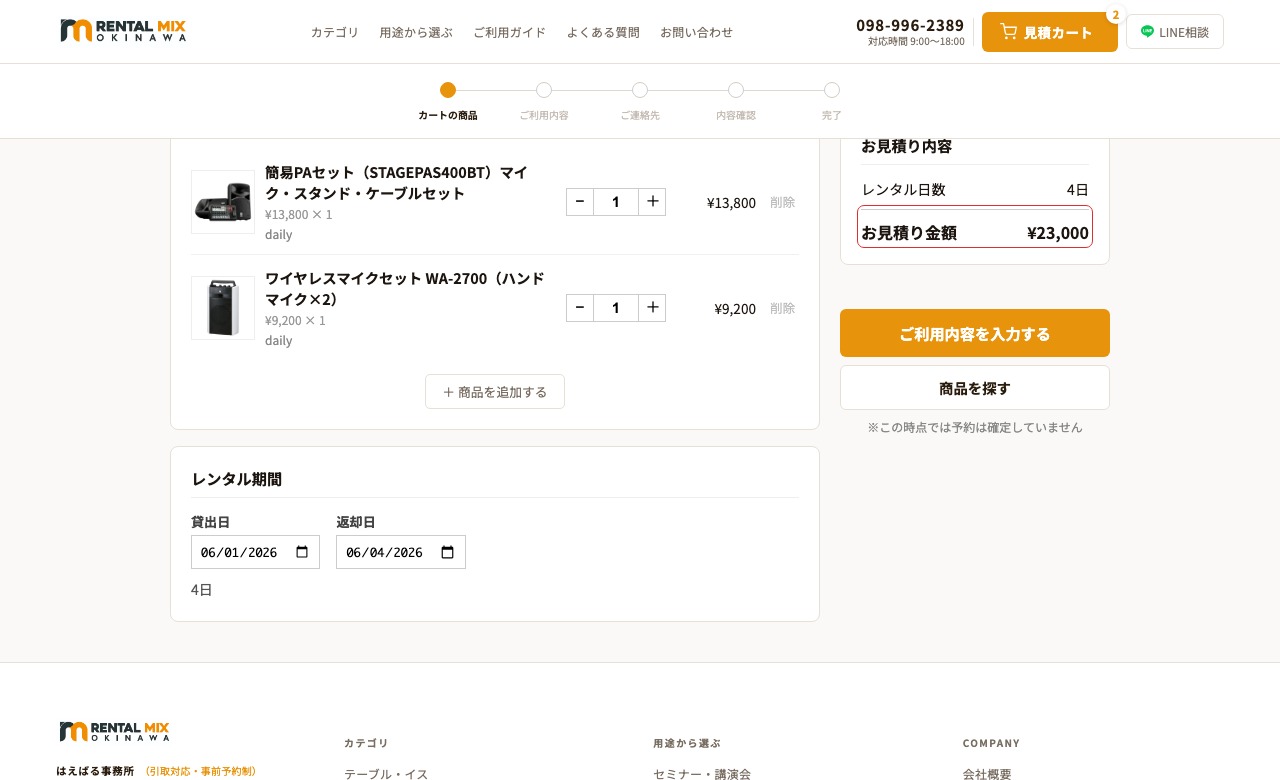
Task: Click the footer Rental Mix Okinawa logo
Action: [x=115, y=731]
